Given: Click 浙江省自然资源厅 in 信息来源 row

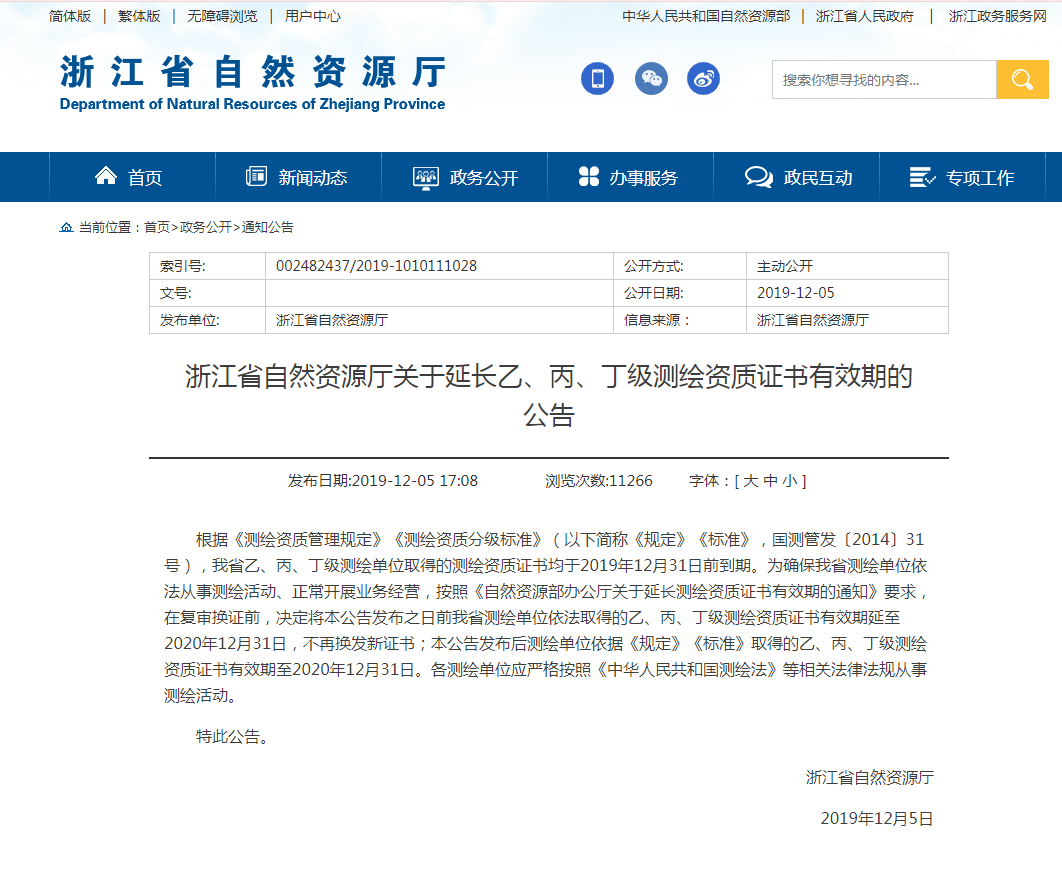Looking at the screenshot, I should (x=813, y=320).
